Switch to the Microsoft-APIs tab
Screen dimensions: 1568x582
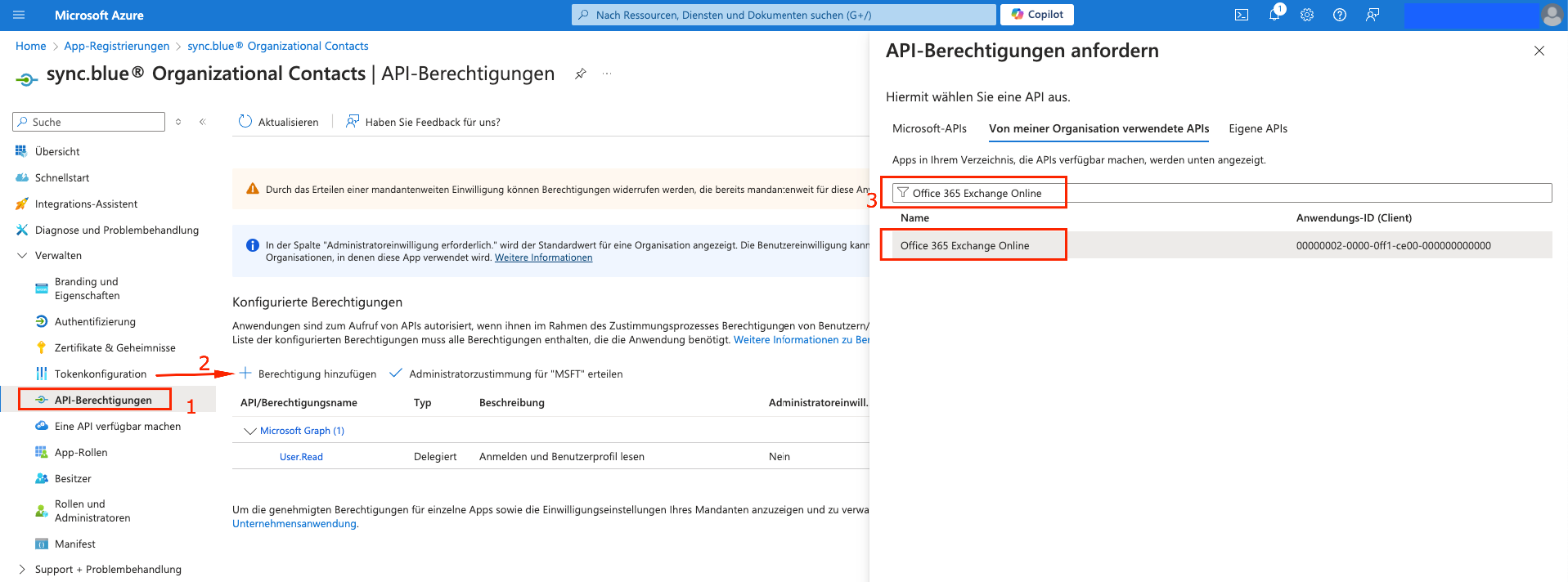point(929,128)
